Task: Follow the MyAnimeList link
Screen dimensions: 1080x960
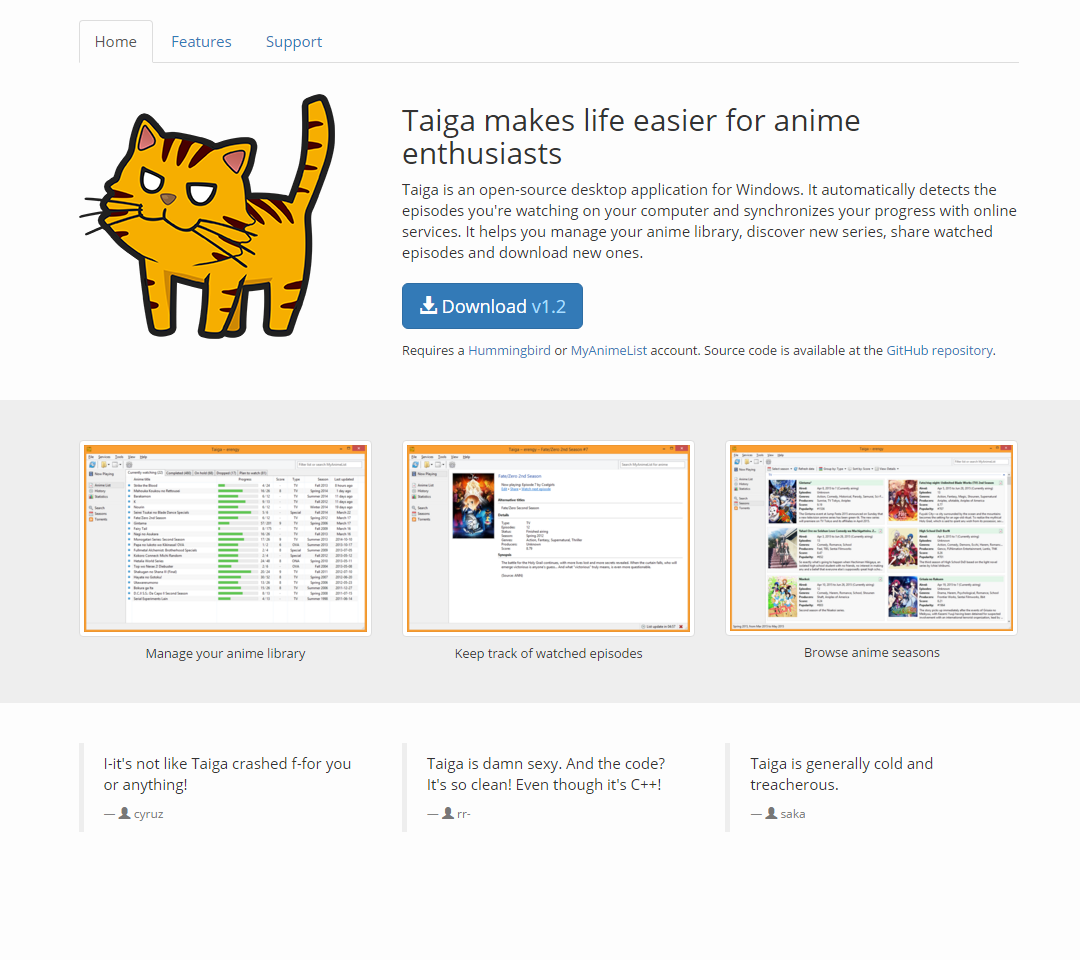Action: 609,351
